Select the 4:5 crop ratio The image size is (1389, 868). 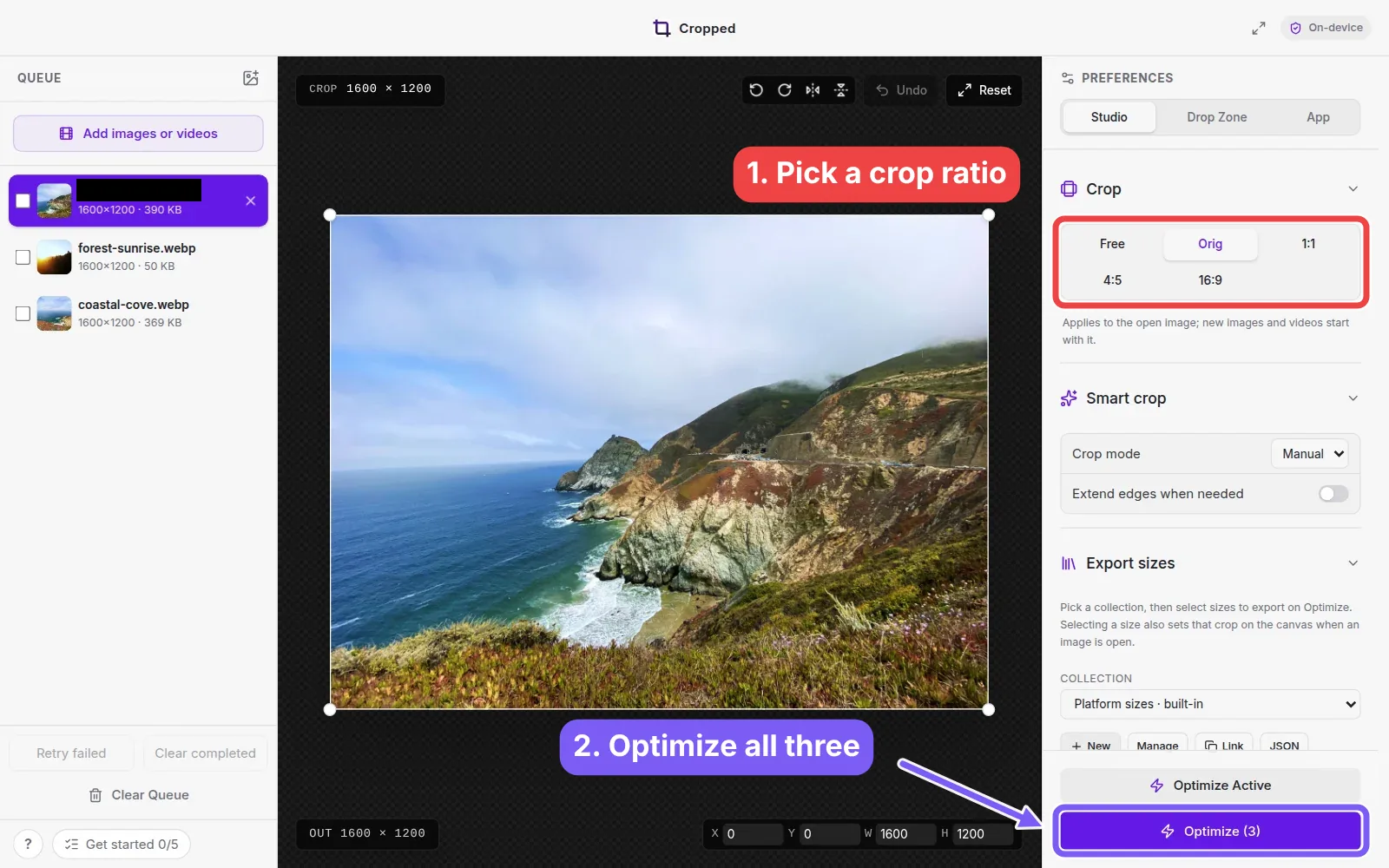click(x=1112, y=280)
